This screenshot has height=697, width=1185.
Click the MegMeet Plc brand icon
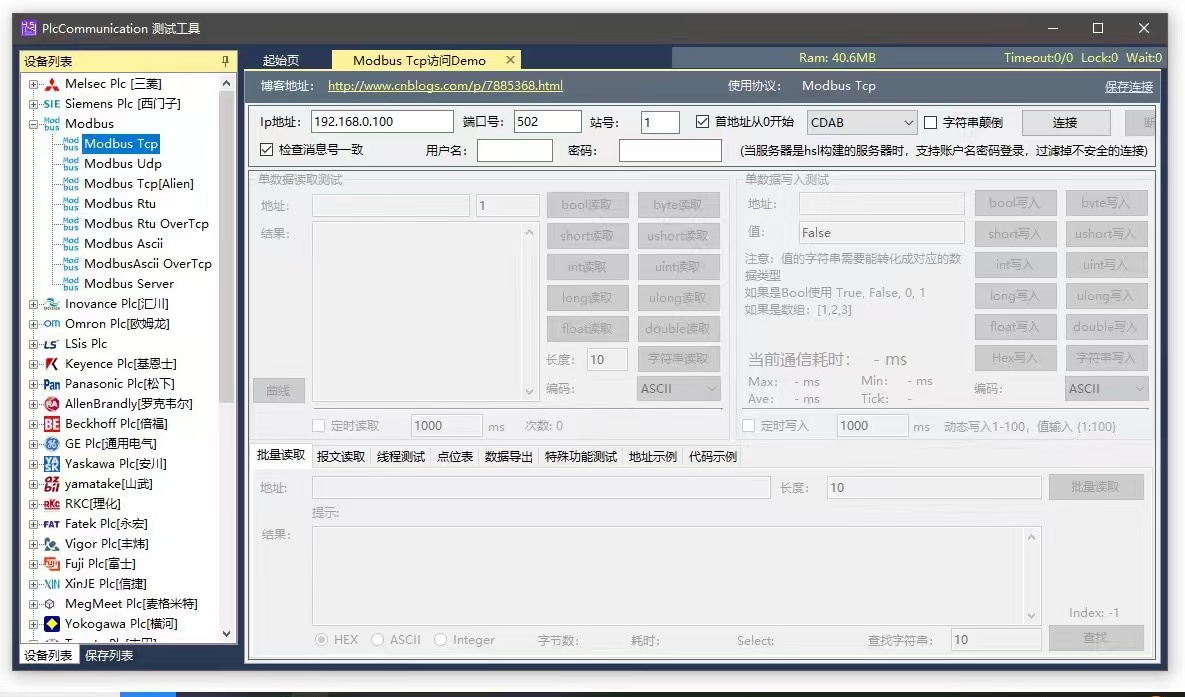(50, 604)
